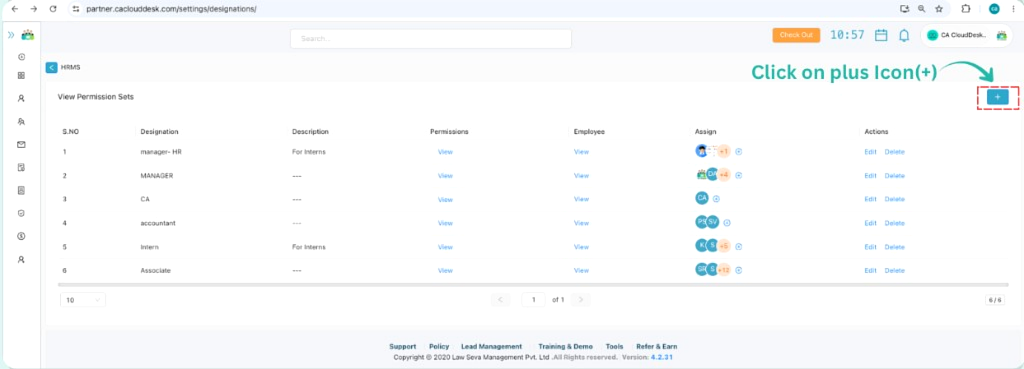The height and width of the screenshot is (369, 1024).
Task: Click the +12 badge in Associate row
Action: click(724, 270)
